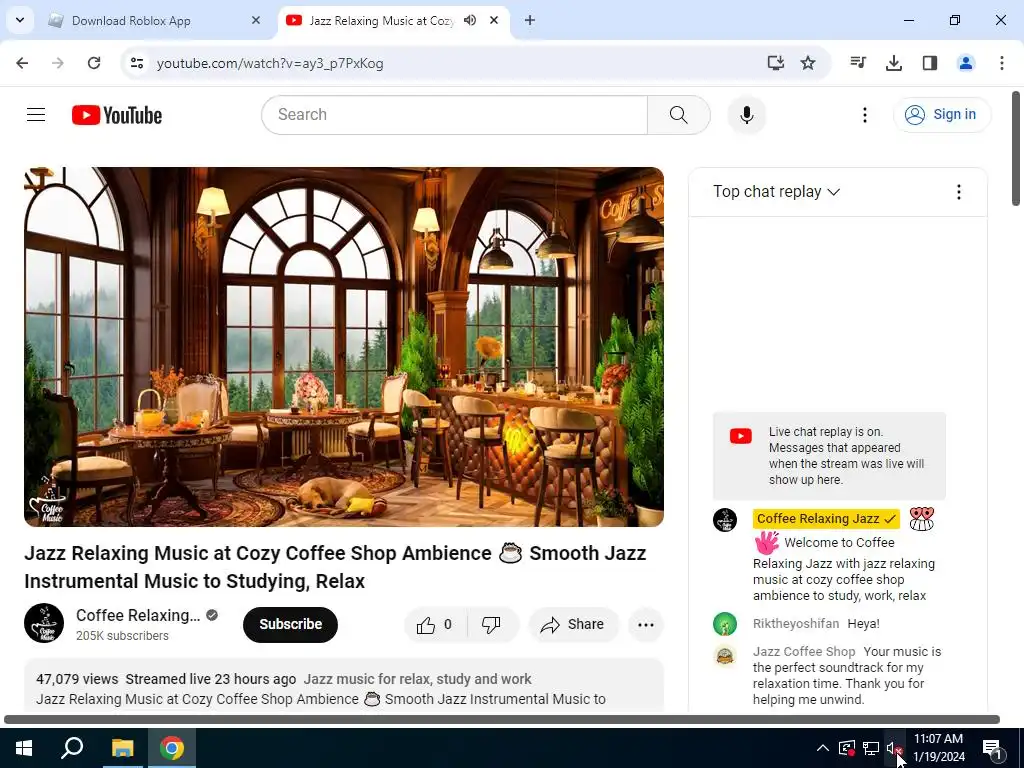Click Riktheyoshifan chat username
Screen dimensions: 1024x768
(795, 624)
